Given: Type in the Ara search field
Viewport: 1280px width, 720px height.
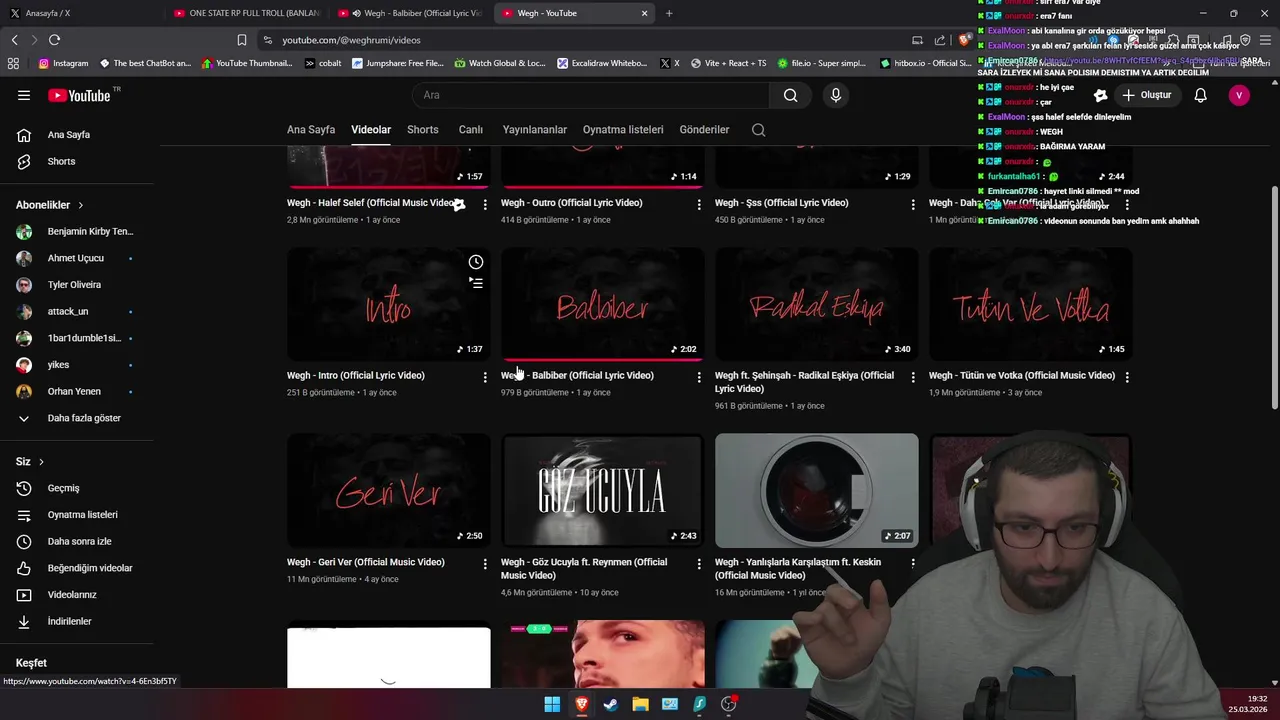Looking at the screenshot, I should tap(590, 95).
